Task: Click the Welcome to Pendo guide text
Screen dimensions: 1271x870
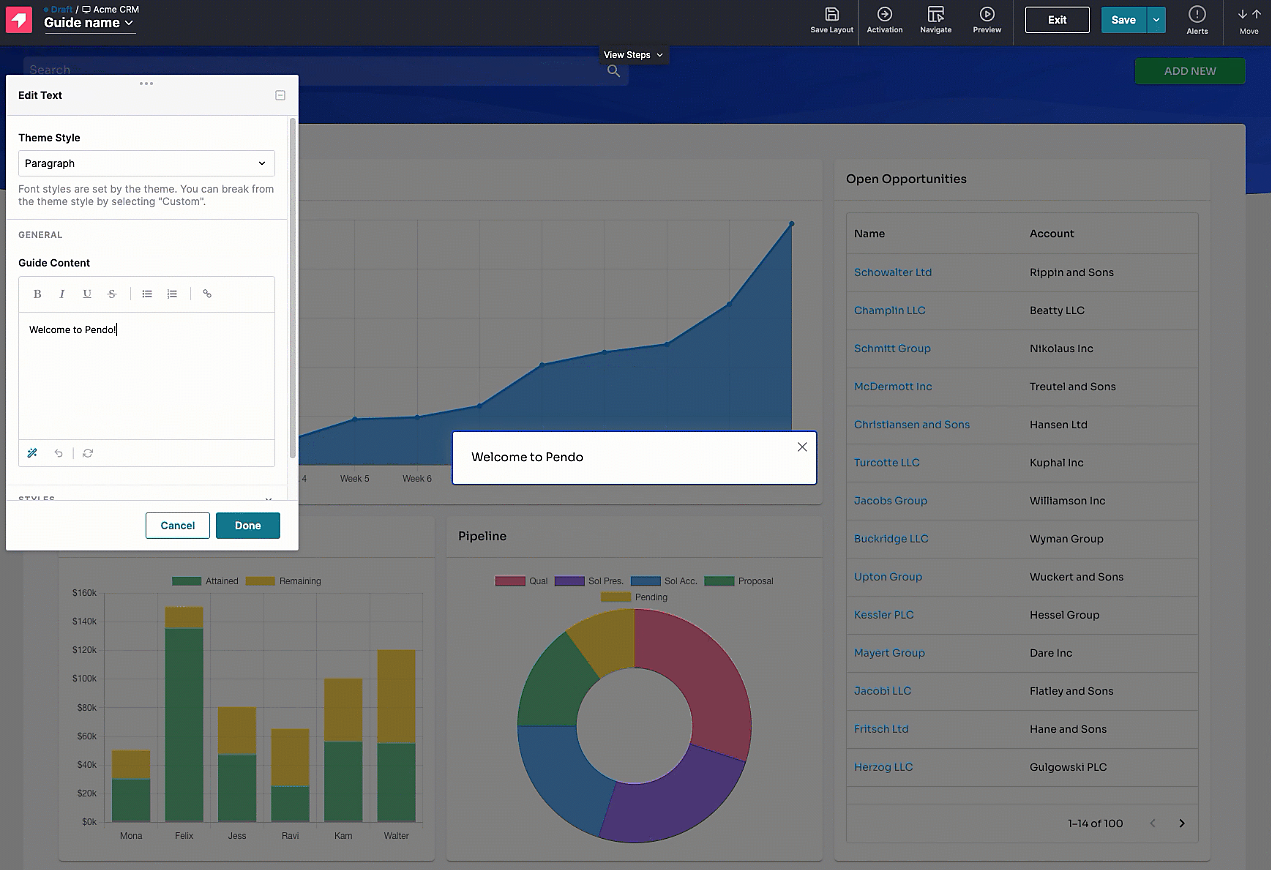Action: pos(527,457)
